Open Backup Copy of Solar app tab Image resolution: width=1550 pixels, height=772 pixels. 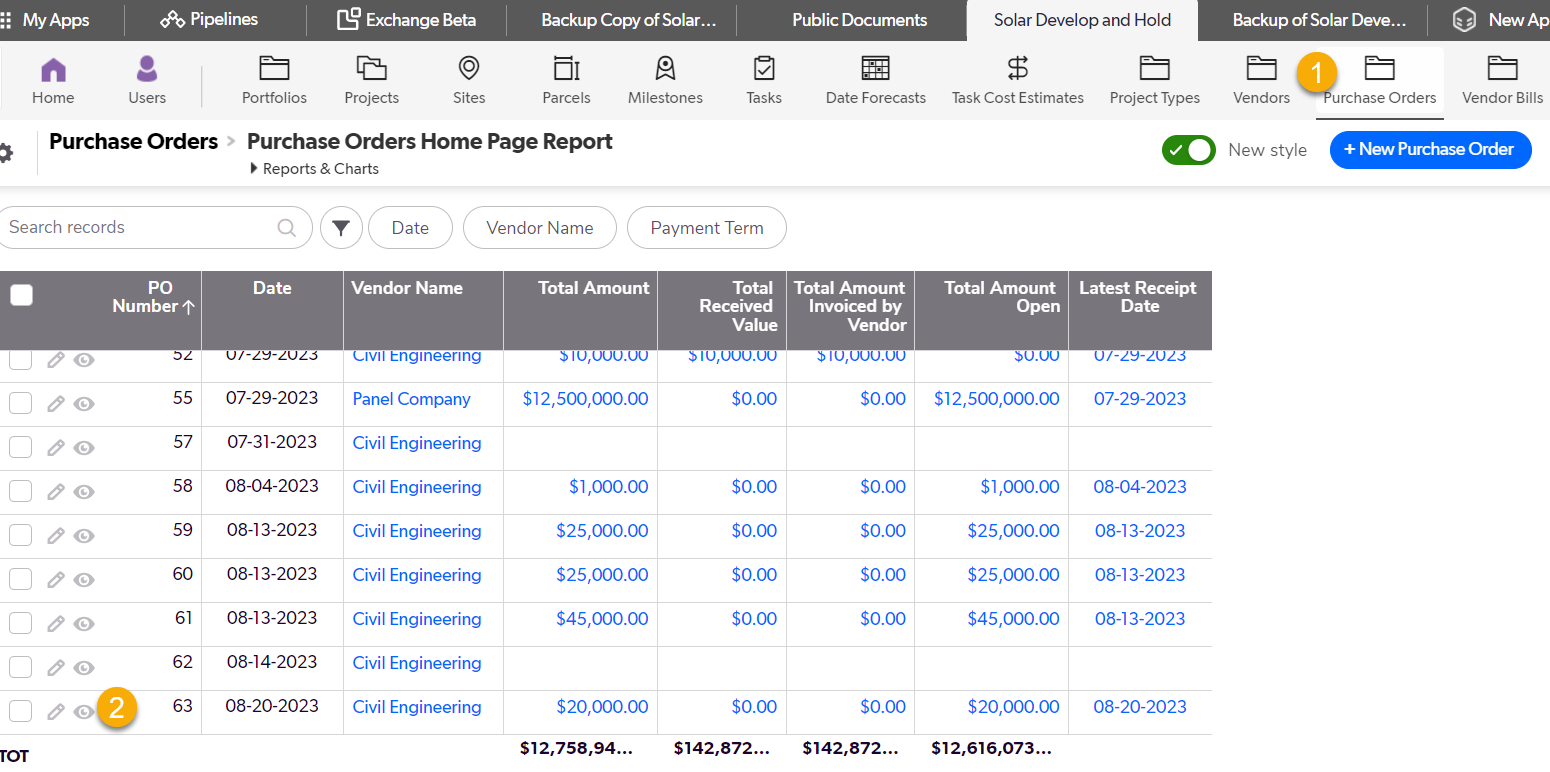point(629,20)
